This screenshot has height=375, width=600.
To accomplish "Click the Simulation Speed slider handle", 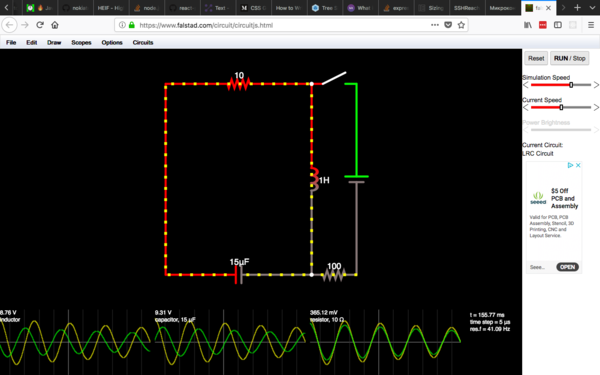I will point(571,85).
